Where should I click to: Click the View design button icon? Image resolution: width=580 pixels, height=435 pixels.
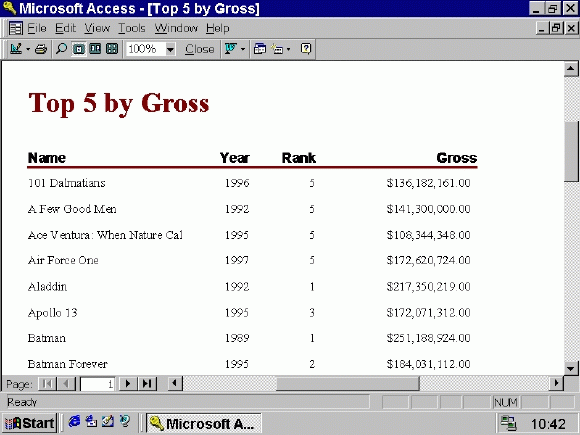coord(16,49)
